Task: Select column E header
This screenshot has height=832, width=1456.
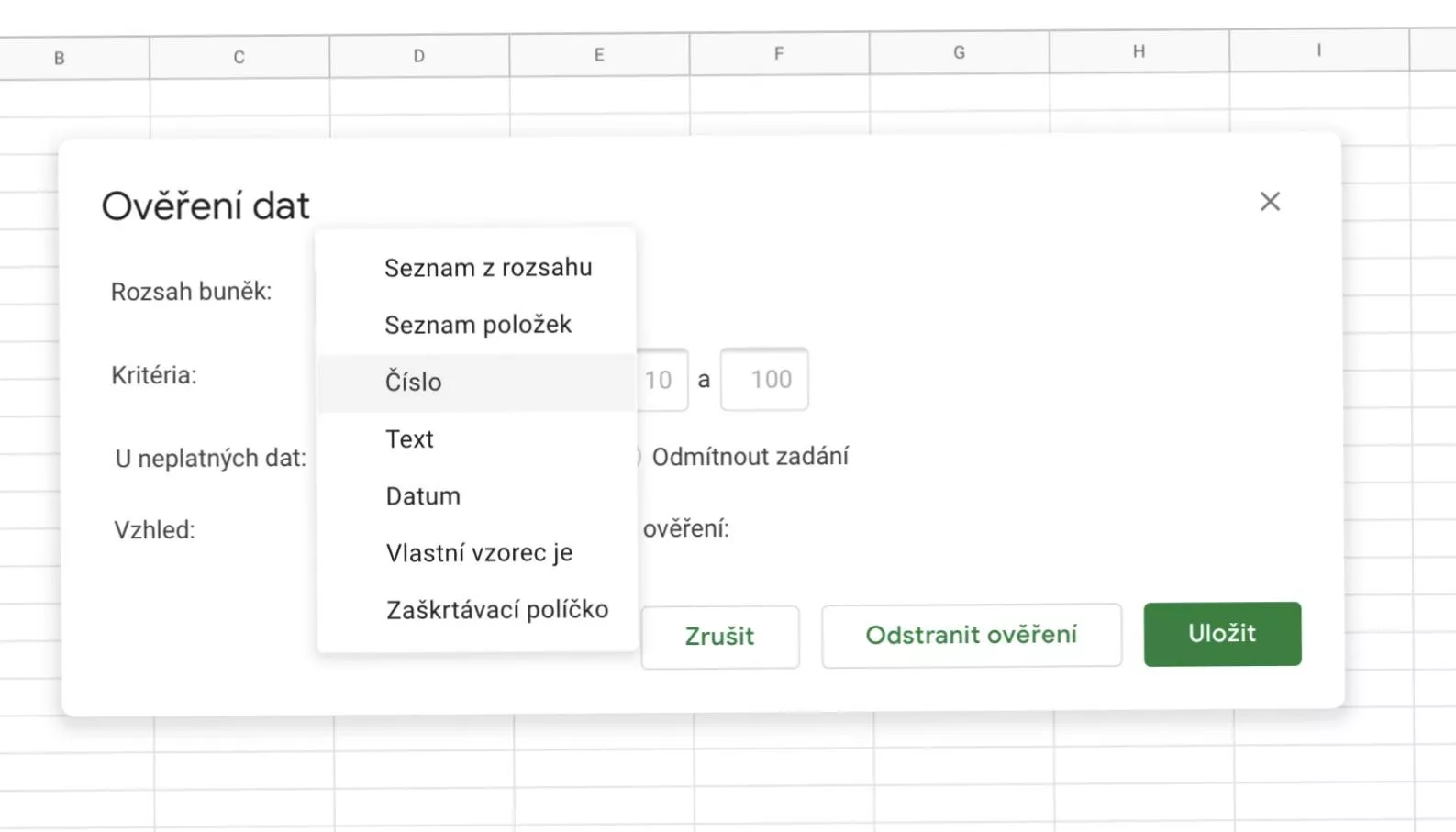Action: click(x=599, y=55)
